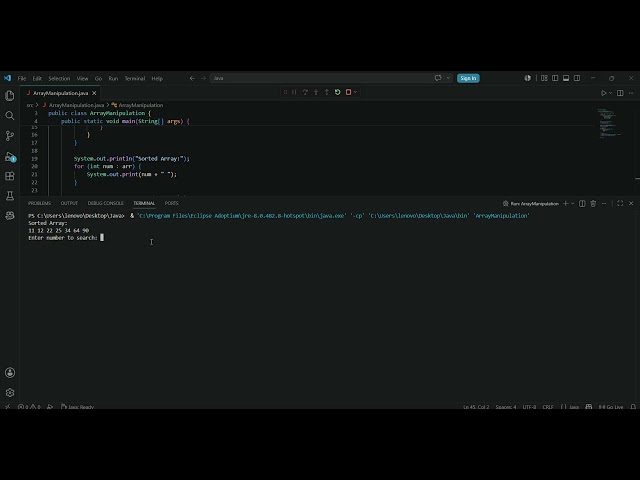This screenshot has width=640, height=480.
Task: Open the Explorer view in activity bar
Action: [10, 96]
